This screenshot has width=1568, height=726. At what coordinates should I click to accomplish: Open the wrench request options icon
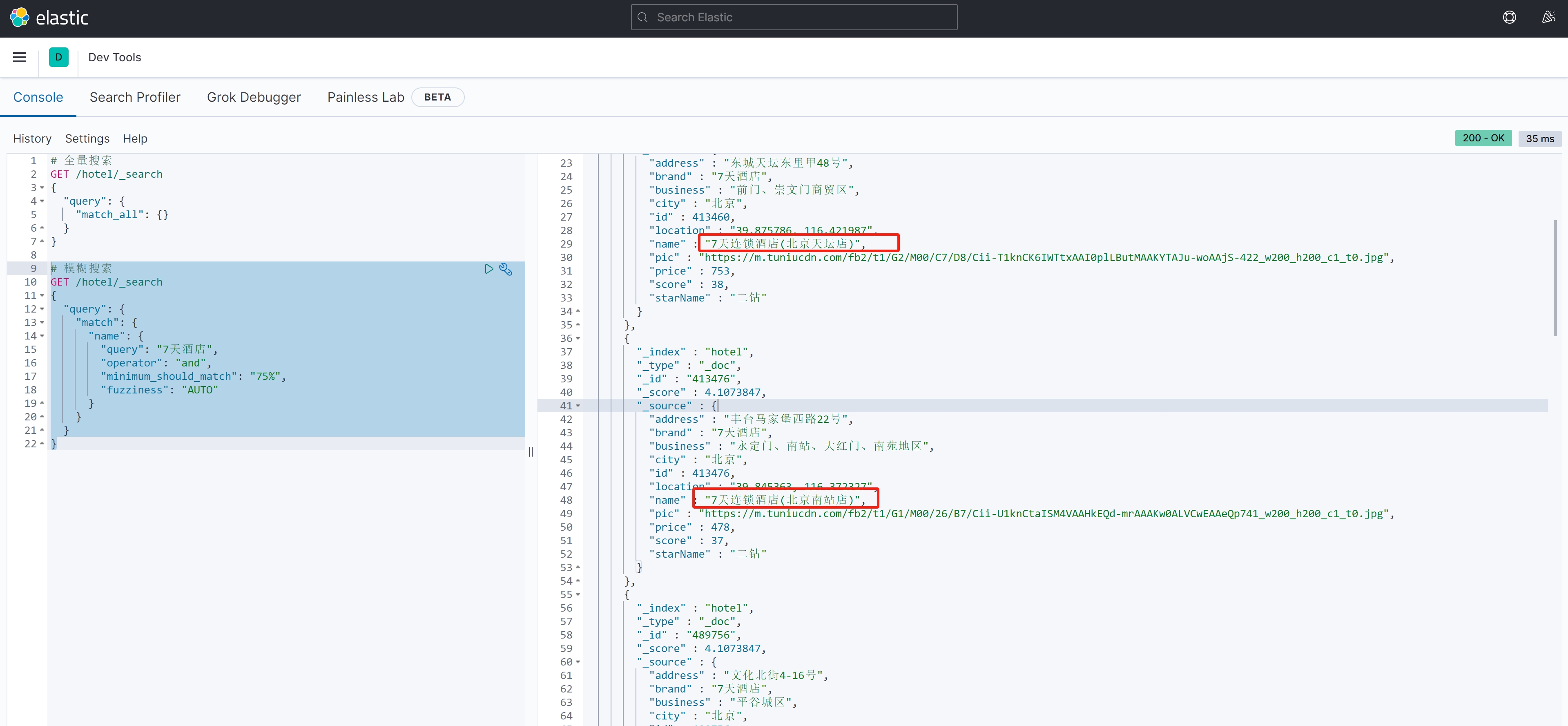tap(505, 268)
